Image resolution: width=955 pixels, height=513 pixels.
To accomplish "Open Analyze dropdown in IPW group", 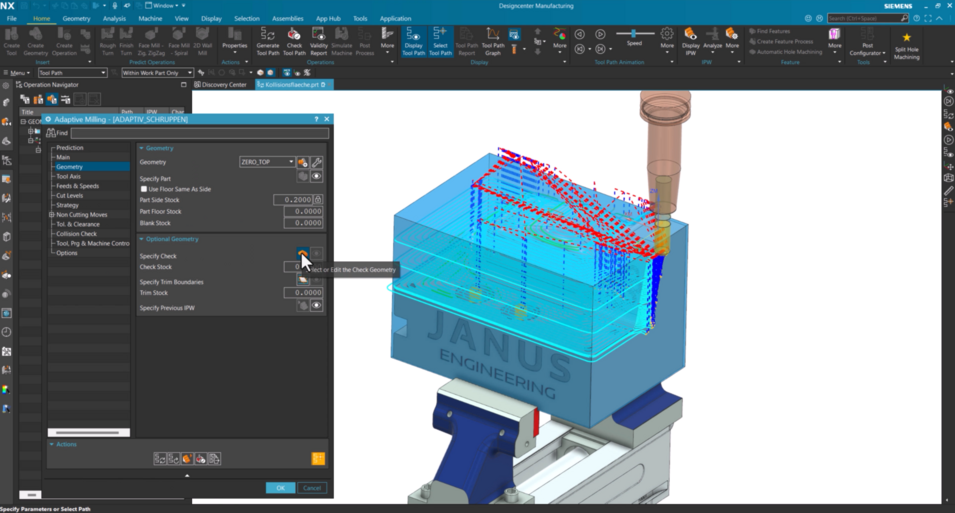I will [712, 41].
